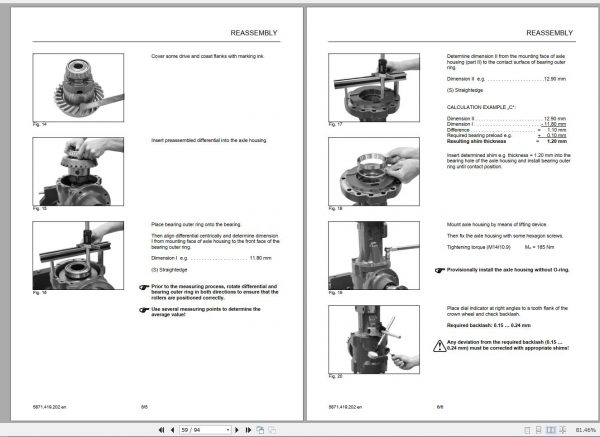The height and width of the screenshot is (437, 600).
Task: Jump to the last page
Action: click(x=248, y=430)
